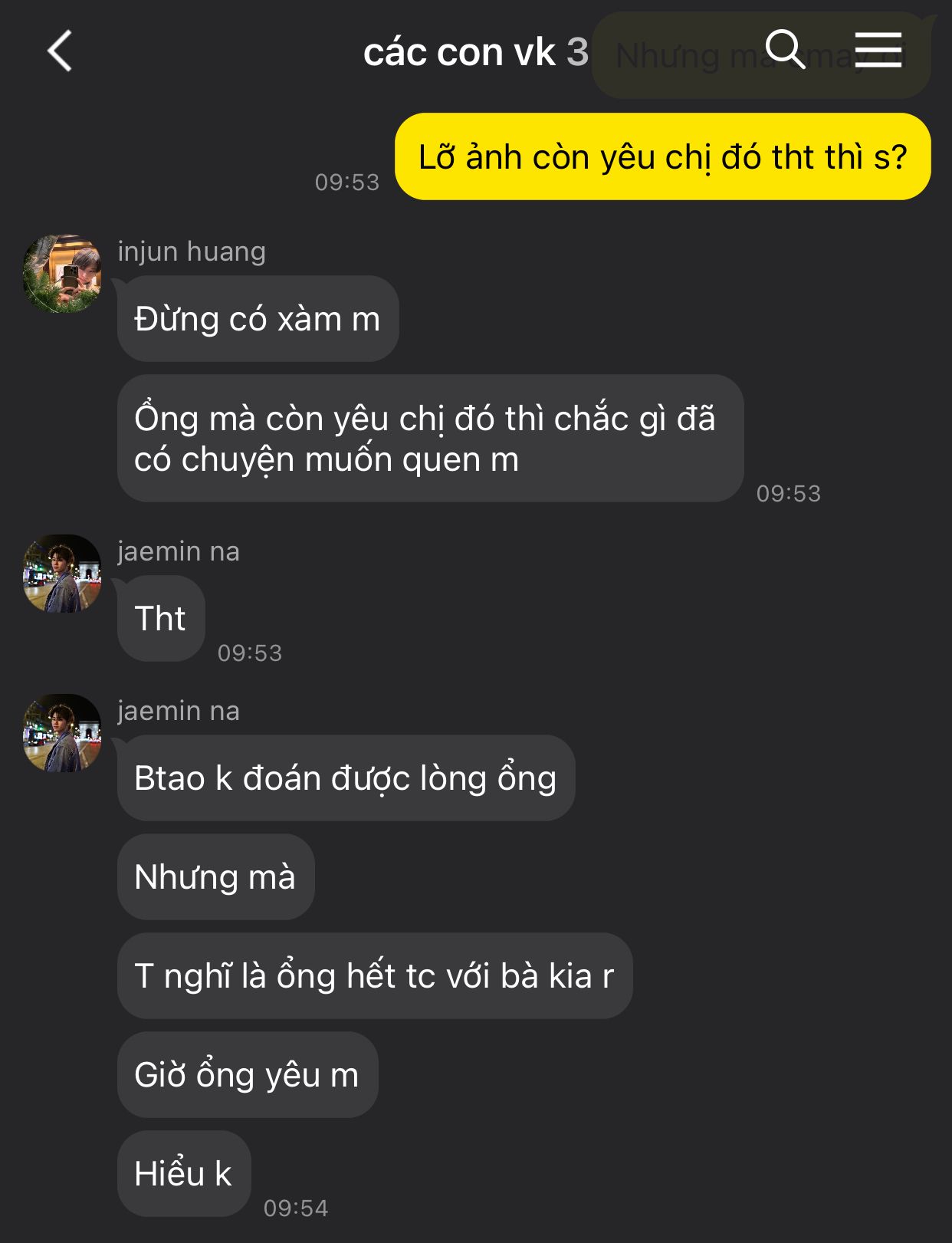The image size is (952, 1243).
Task: Tap the first 'jaemin na' sender name
Action: click(179, 551)
